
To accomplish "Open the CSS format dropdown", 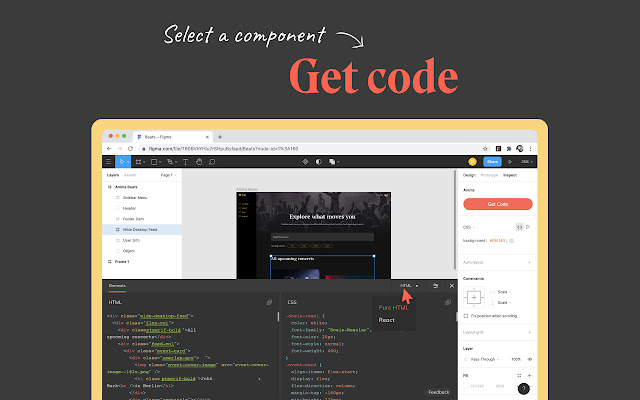I will tap(469, 227).
